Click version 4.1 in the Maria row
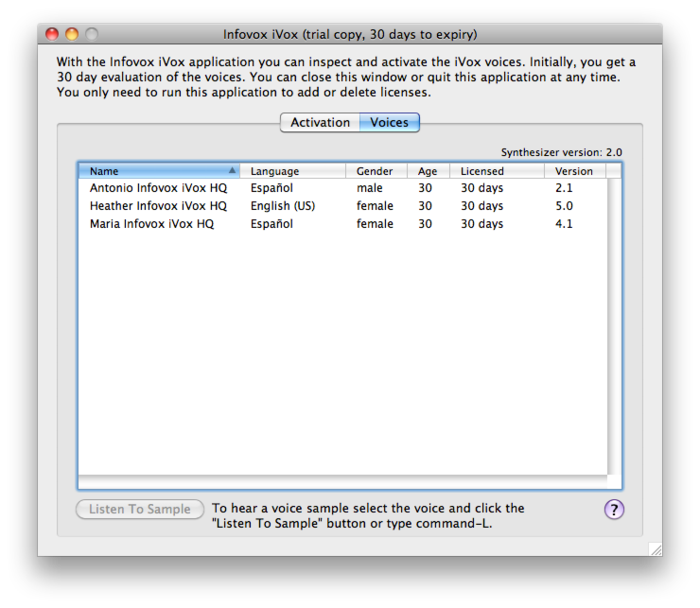 click(x=564, y=224)
